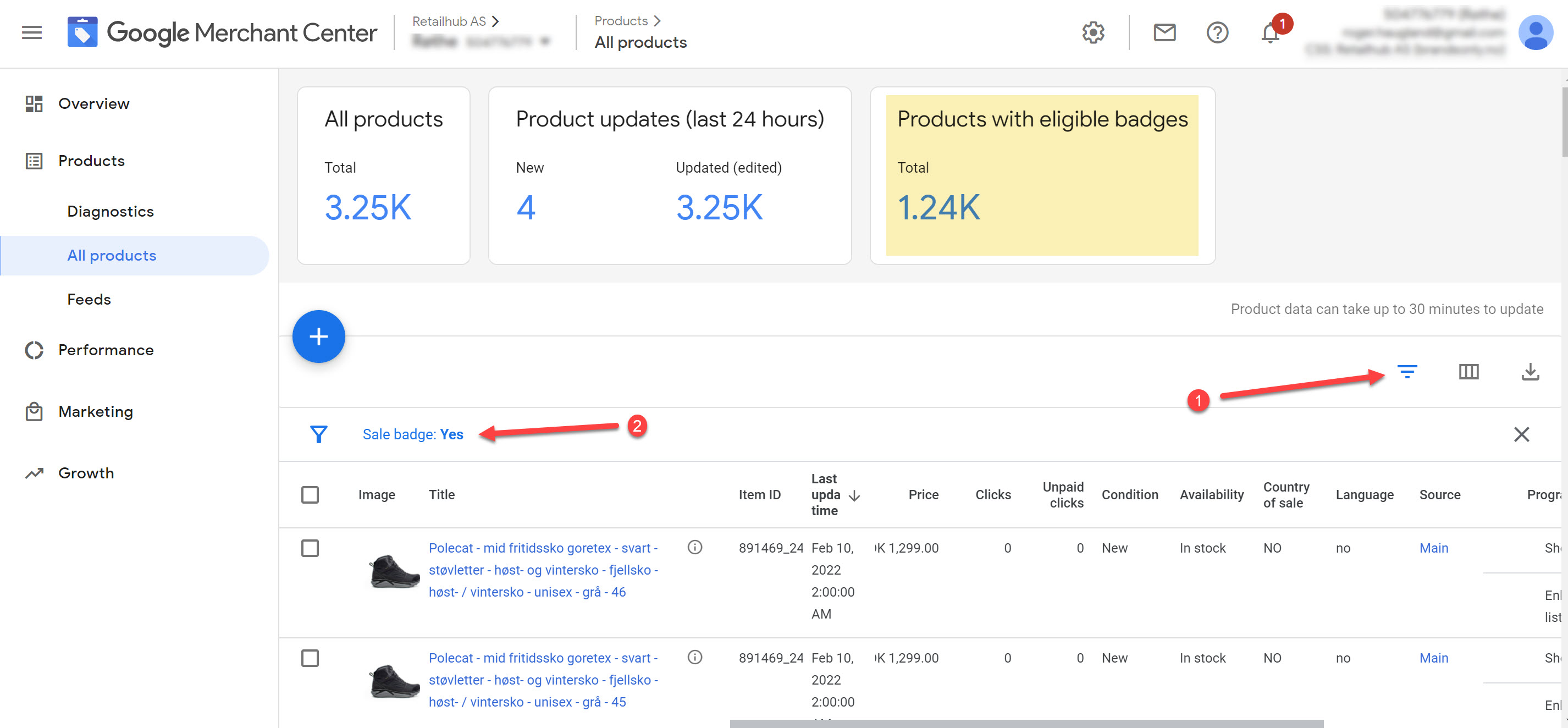Click the blue funnel filter icon

318,434
